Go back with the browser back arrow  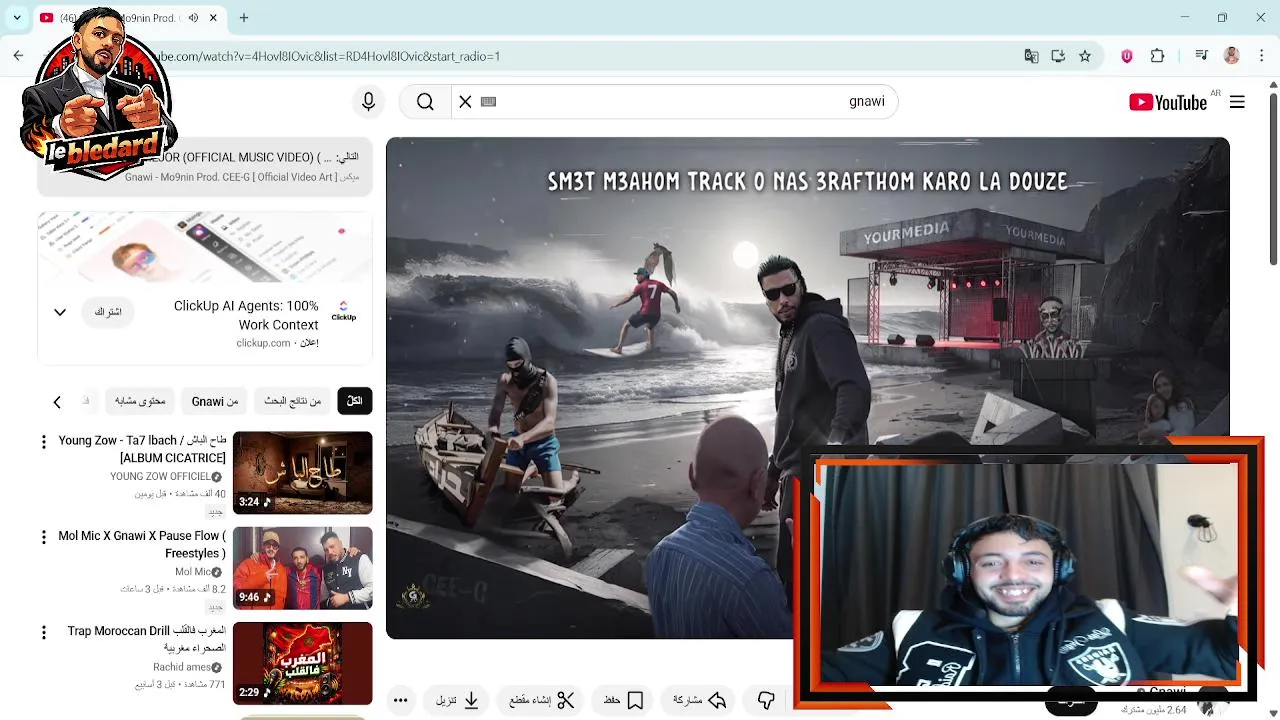(18, 56)
